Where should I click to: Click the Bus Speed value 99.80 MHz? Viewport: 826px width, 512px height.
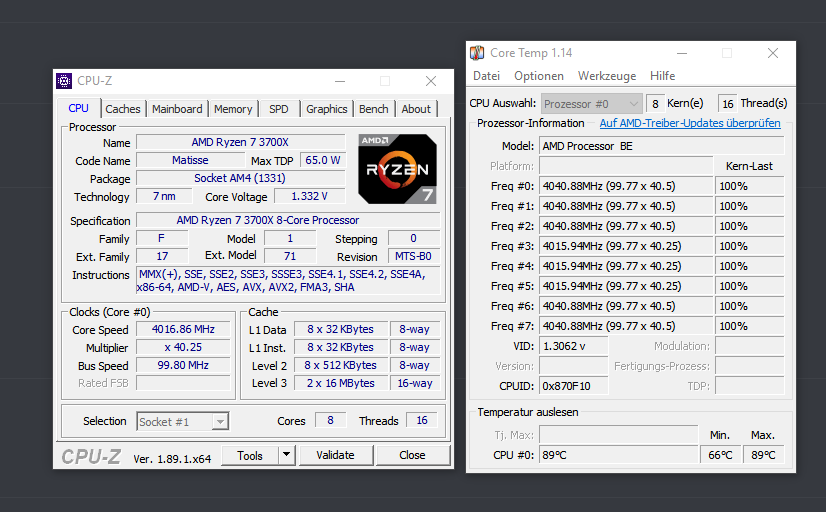pyautogui.click(x=183, y=366)
